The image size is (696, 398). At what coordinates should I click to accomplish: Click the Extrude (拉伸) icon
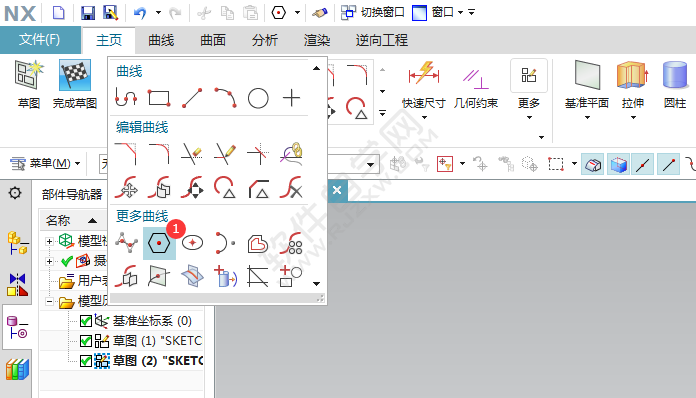pos(633,84)
